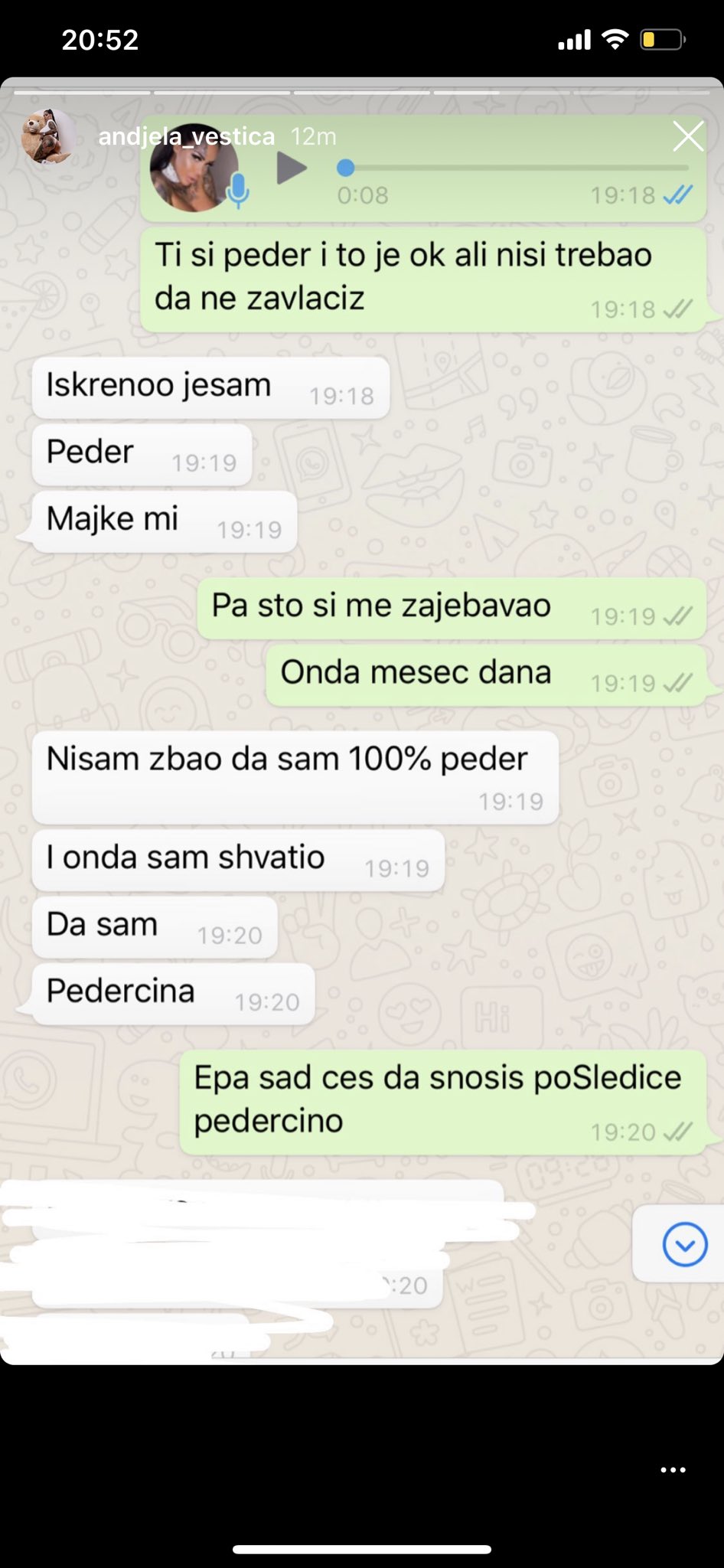Select the 'Majke mi' message bubble
724x1568 pixels.
164,521
